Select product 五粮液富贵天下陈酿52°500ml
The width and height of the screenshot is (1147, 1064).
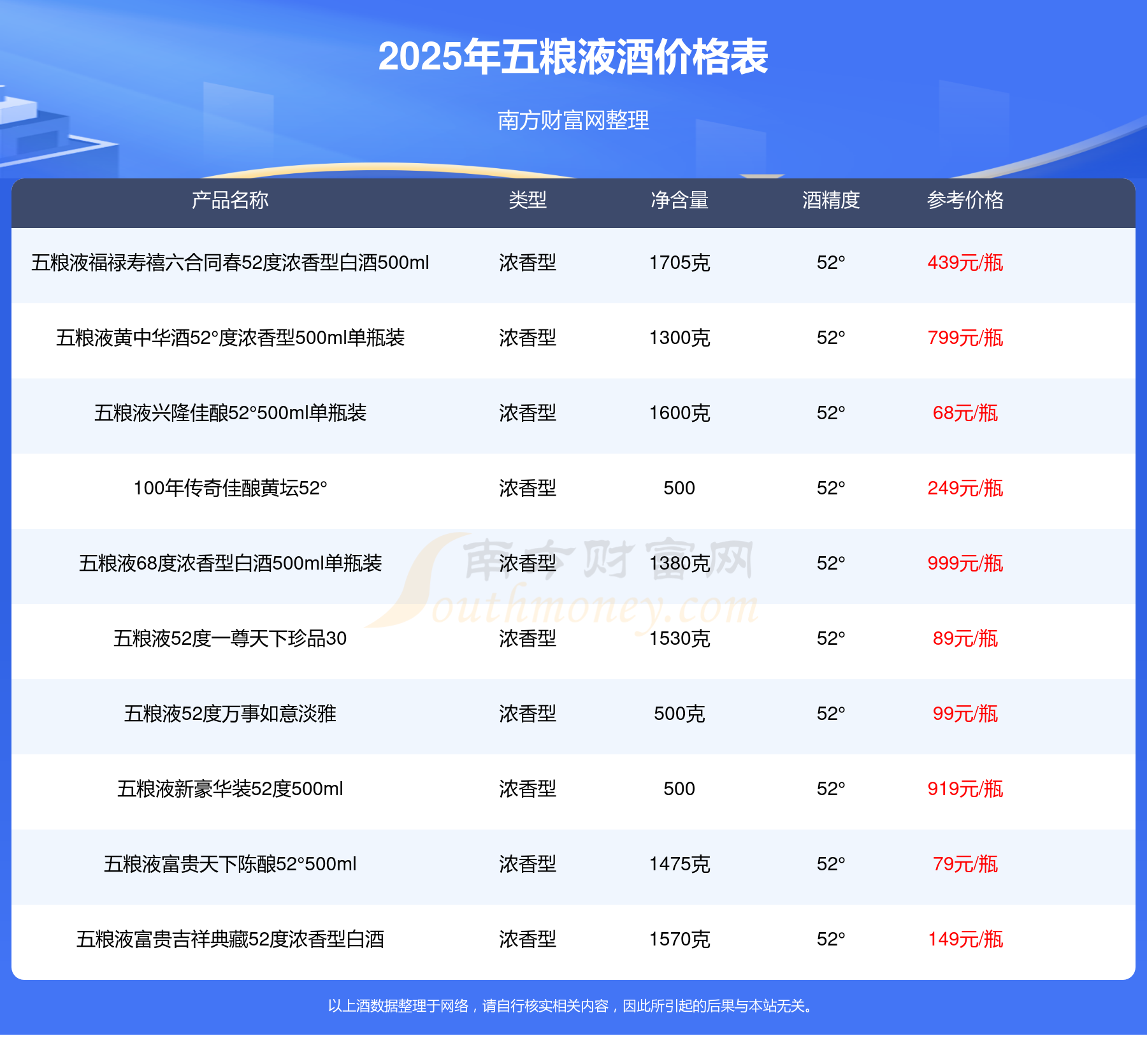(x=230, y=864)
